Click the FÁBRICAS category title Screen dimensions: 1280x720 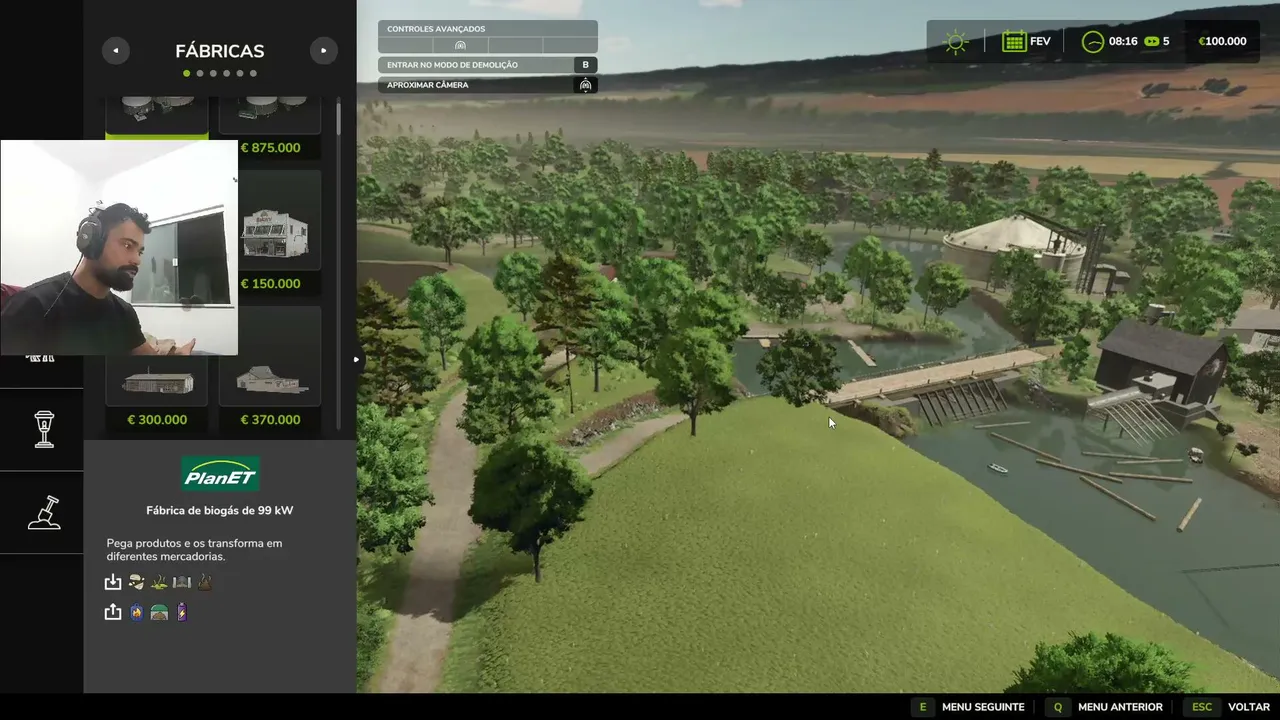220,51
